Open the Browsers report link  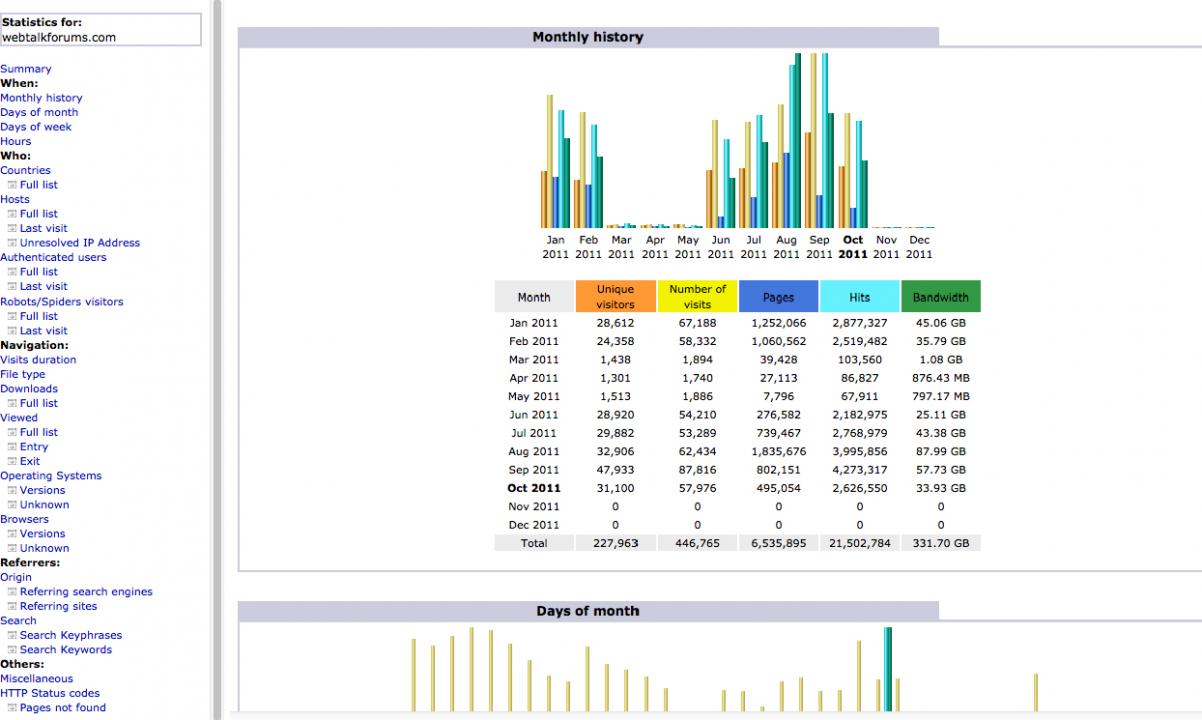(x=24, y=519)
